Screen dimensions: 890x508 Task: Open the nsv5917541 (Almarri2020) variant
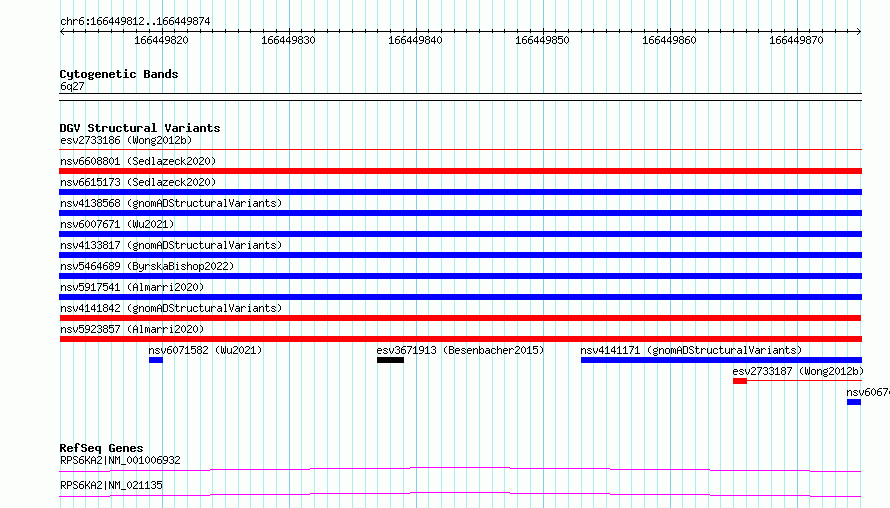[132, 287]
